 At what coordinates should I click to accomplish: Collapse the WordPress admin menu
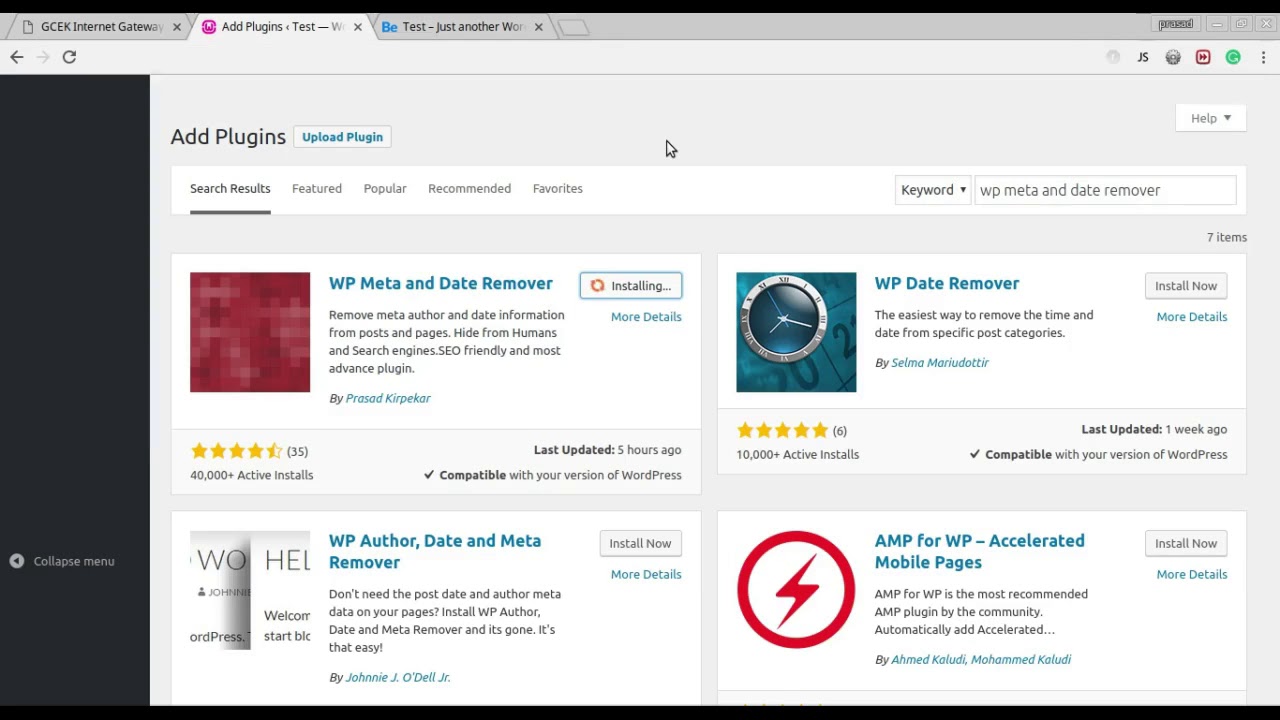[x=63, y=561]
